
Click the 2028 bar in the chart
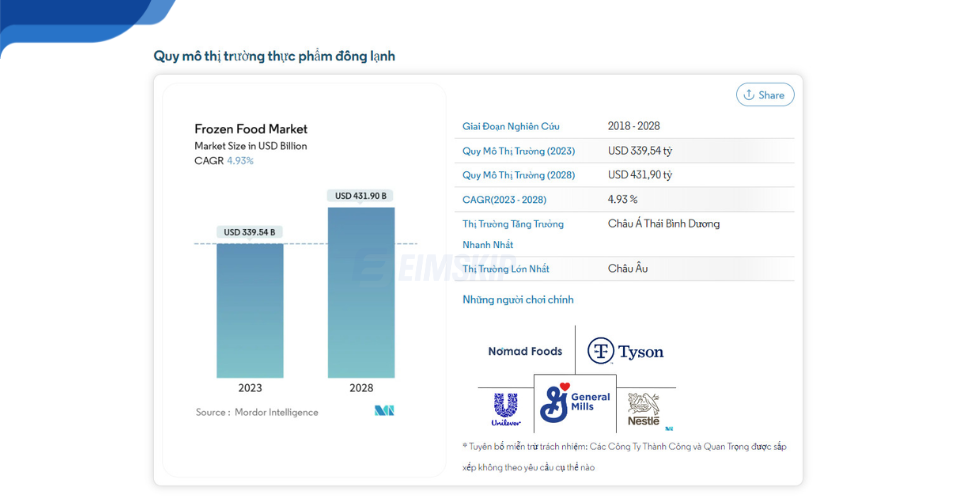tap(361, 293)
